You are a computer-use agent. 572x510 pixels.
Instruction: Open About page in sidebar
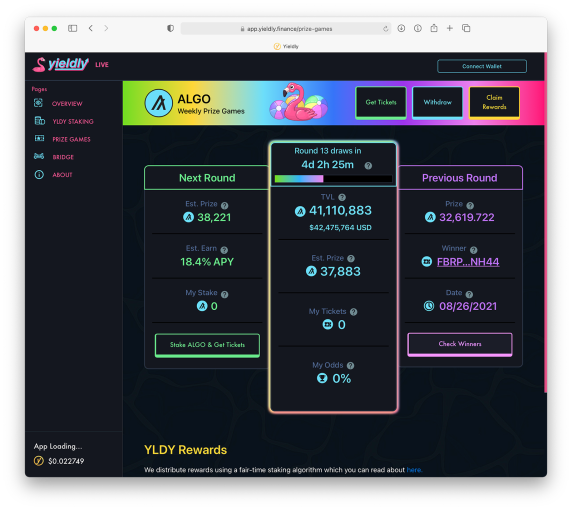pyautogui.click(x=62, y=175)
